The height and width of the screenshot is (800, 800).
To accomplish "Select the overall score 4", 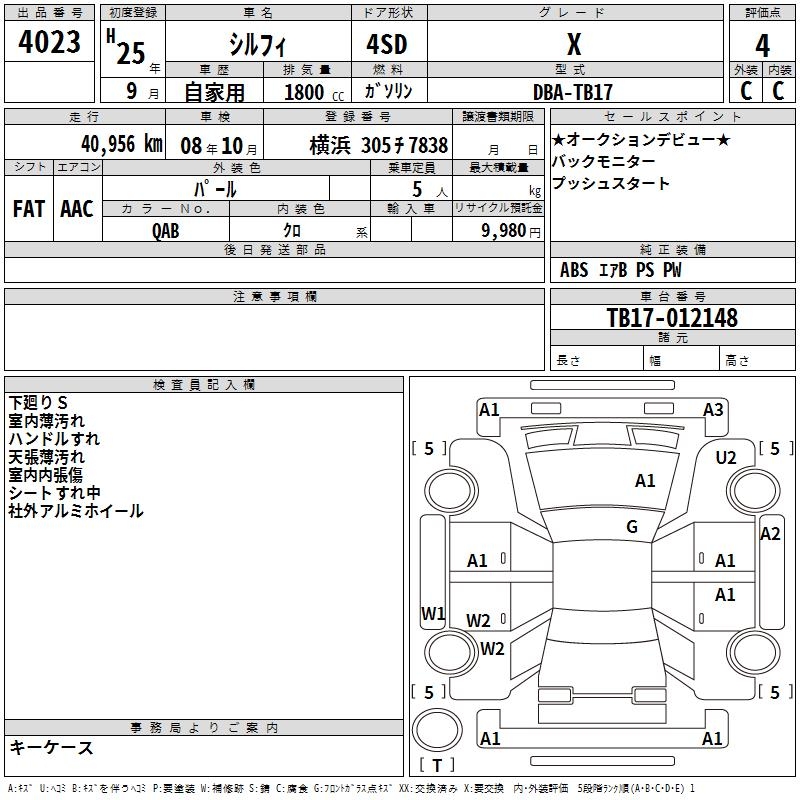I will (762, 45).
